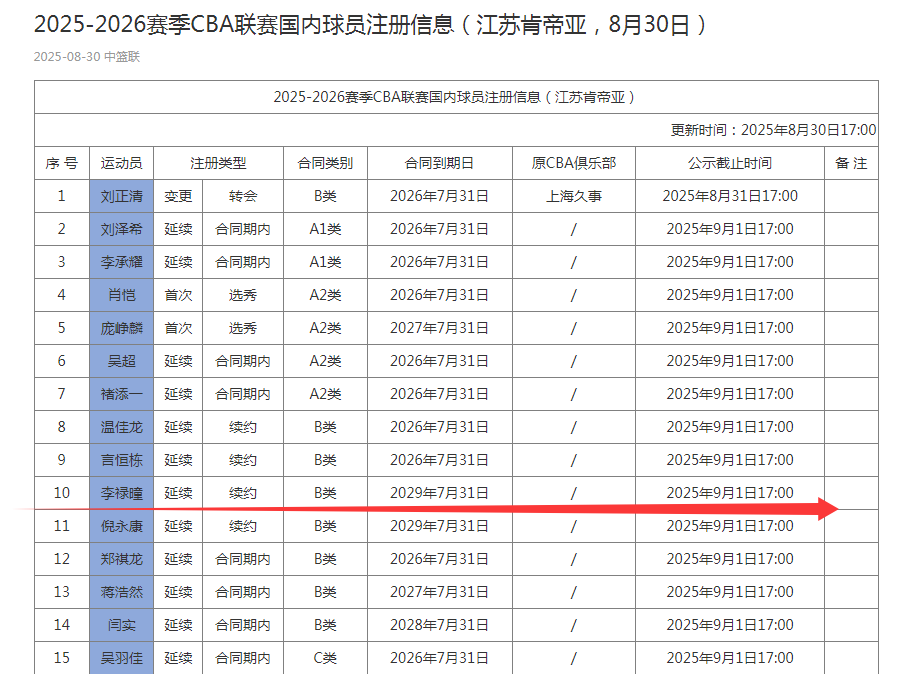Select player name 言恒栋
This screenshot has height=674, width=915.
pyautogui.click(x=121, y=460)
